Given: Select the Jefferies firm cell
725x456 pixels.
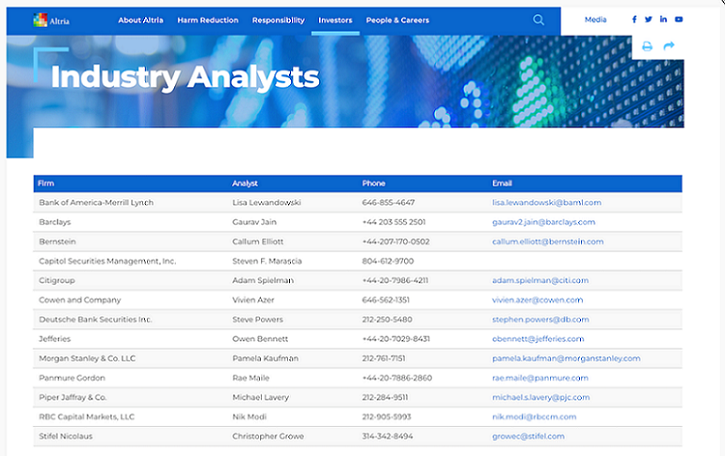Looking at the screenshot, I should click(x=55, y=339).
